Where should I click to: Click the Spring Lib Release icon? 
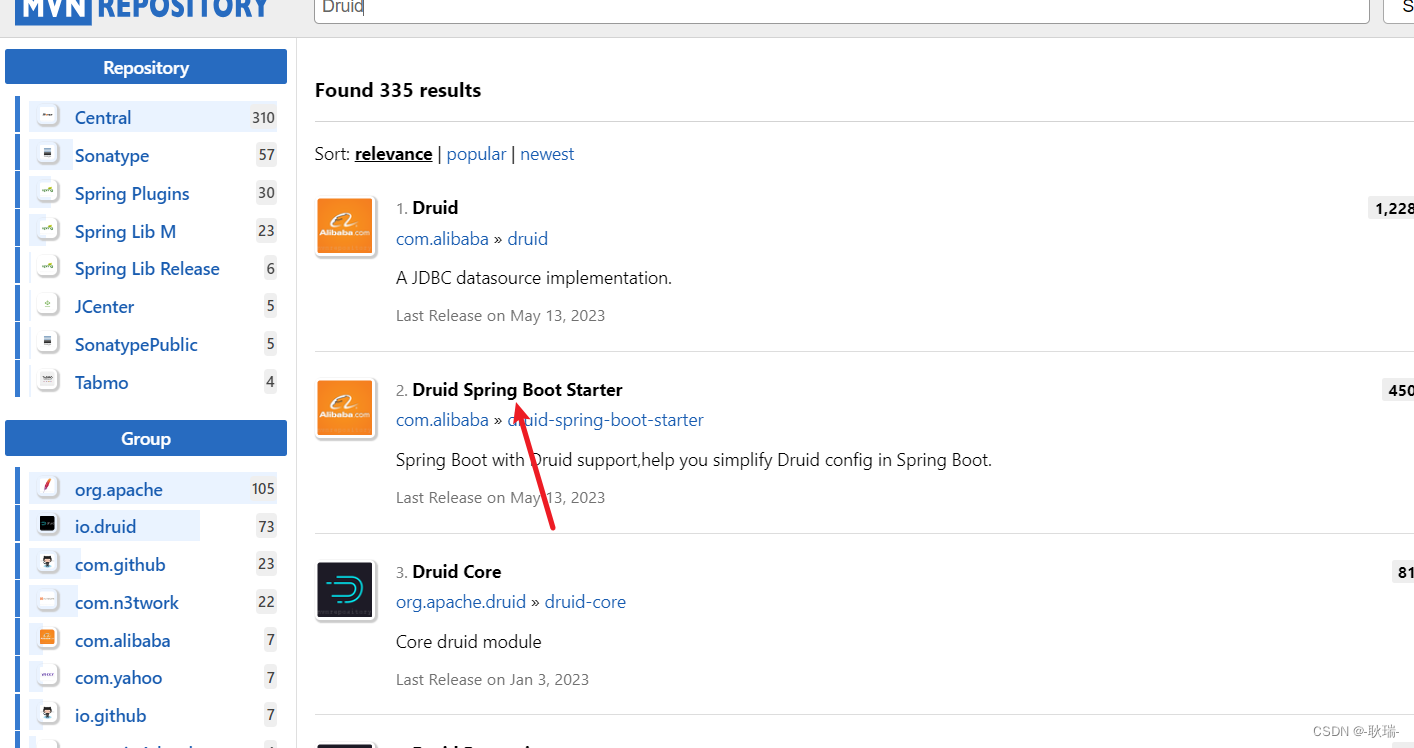coord(47,268)
